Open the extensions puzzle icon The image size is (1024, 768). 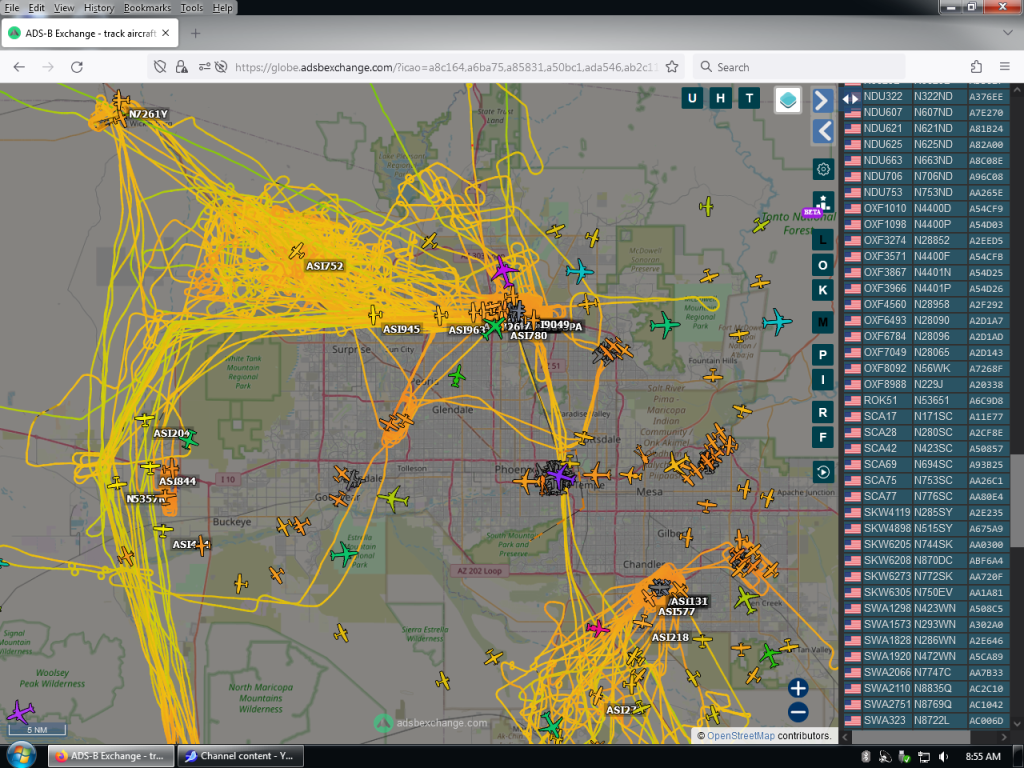point(976,67)
